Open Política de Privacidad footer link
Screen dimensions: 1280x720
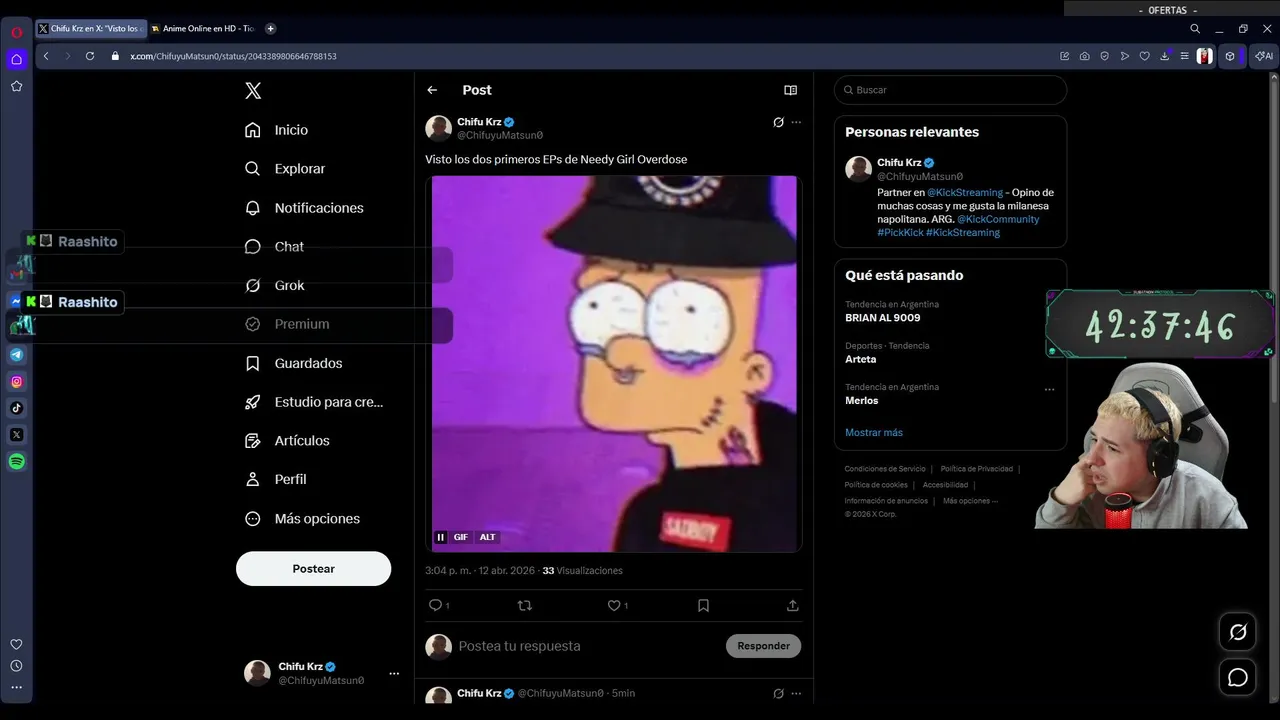977,469
